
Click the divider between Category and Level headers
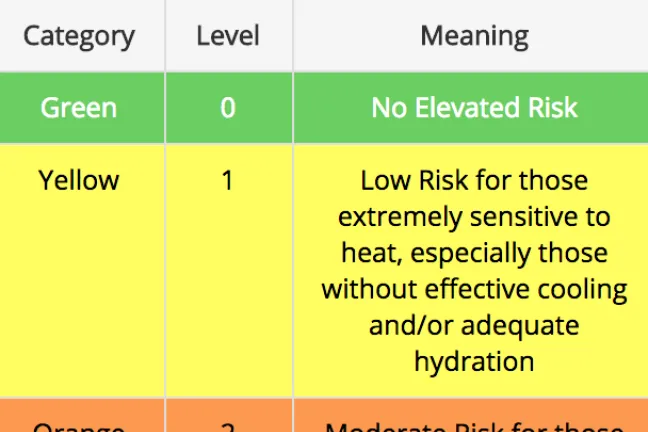click(164, 37)
